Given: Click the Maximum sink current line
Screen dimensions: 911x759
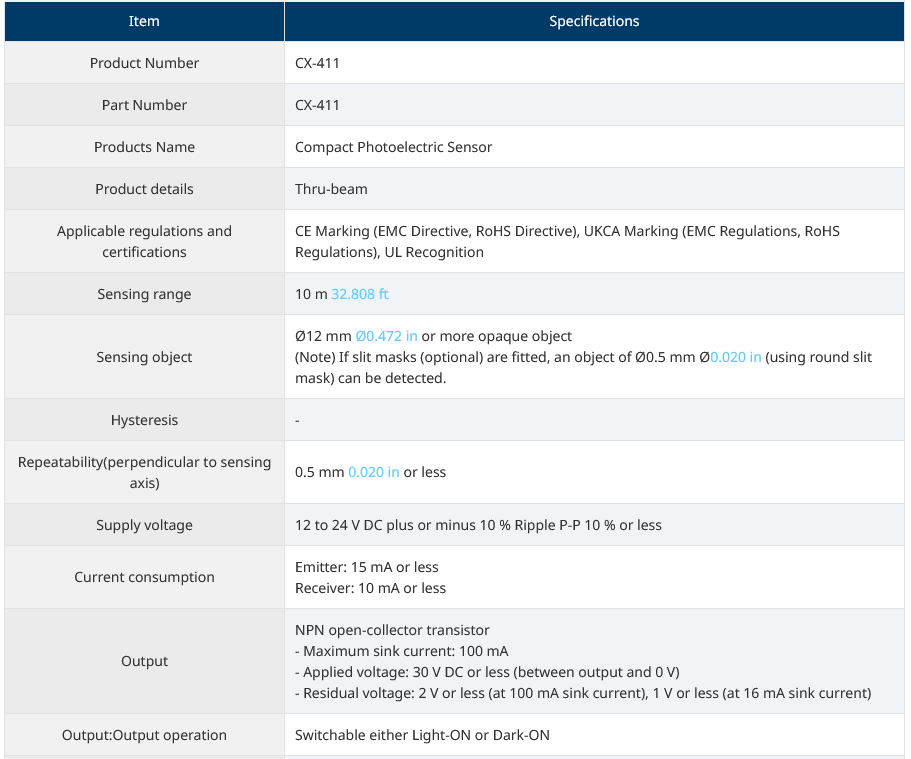Looking at the screenshot, I should (x=401, y=651).
